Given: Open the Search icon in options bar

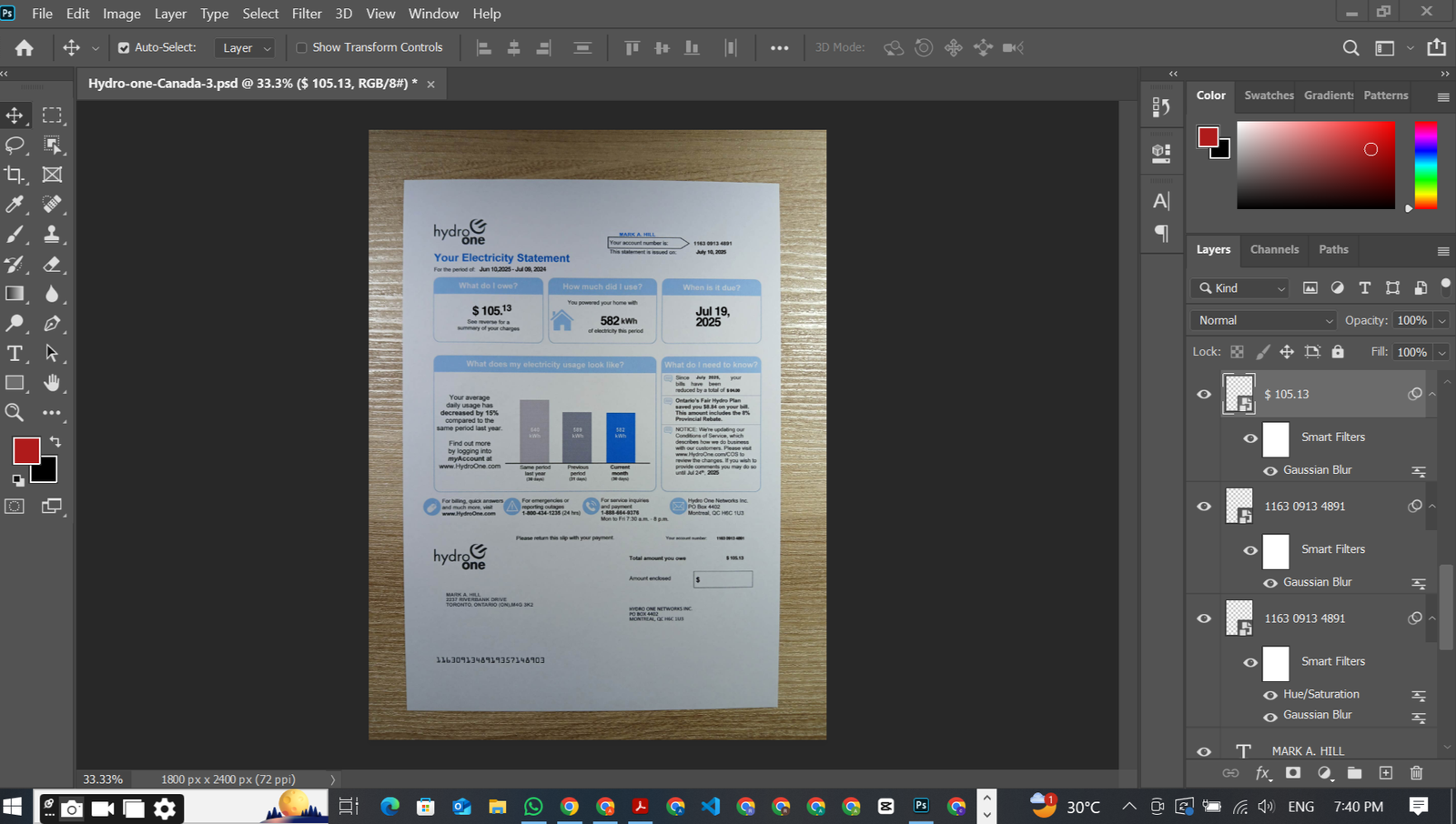Looking at the screenshot, I should 1351,47.
